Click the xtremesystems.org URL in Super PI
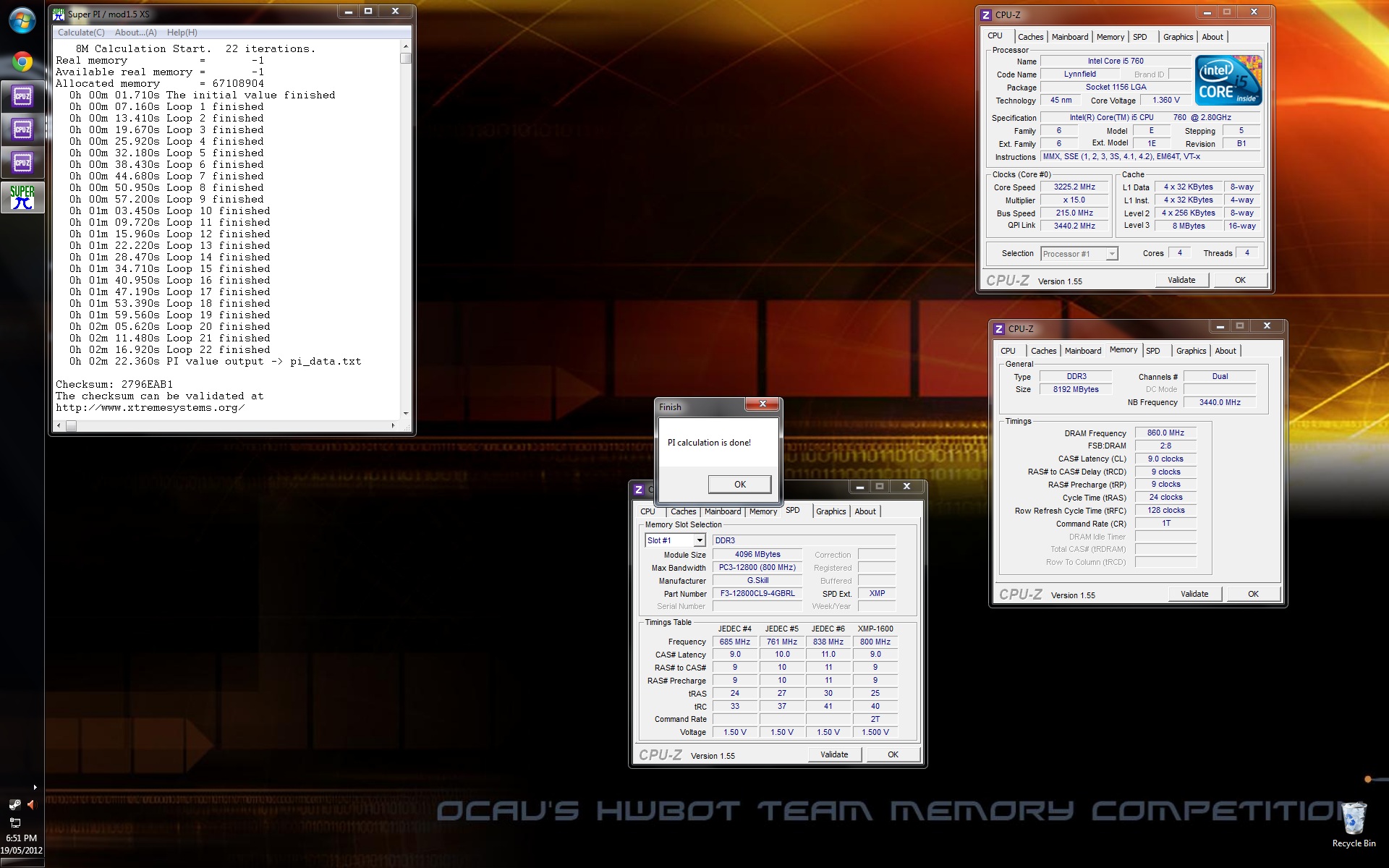 click(x=150, y=407)
